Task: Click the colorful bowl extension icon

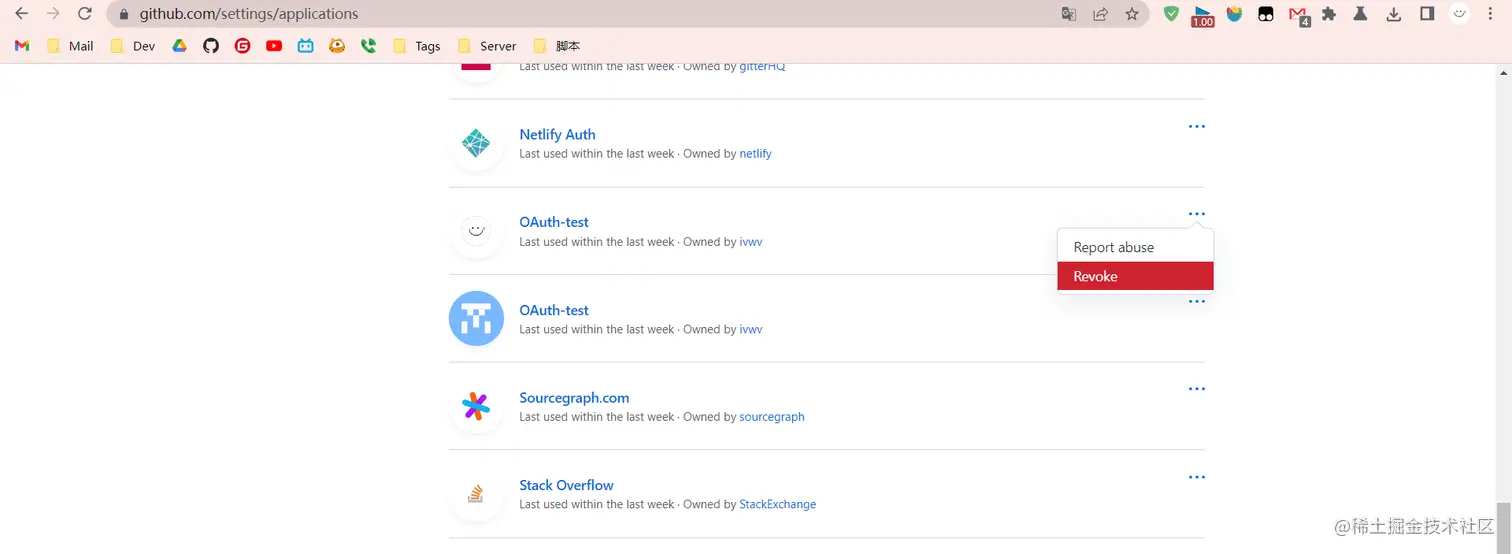Action: point(1234,14)
